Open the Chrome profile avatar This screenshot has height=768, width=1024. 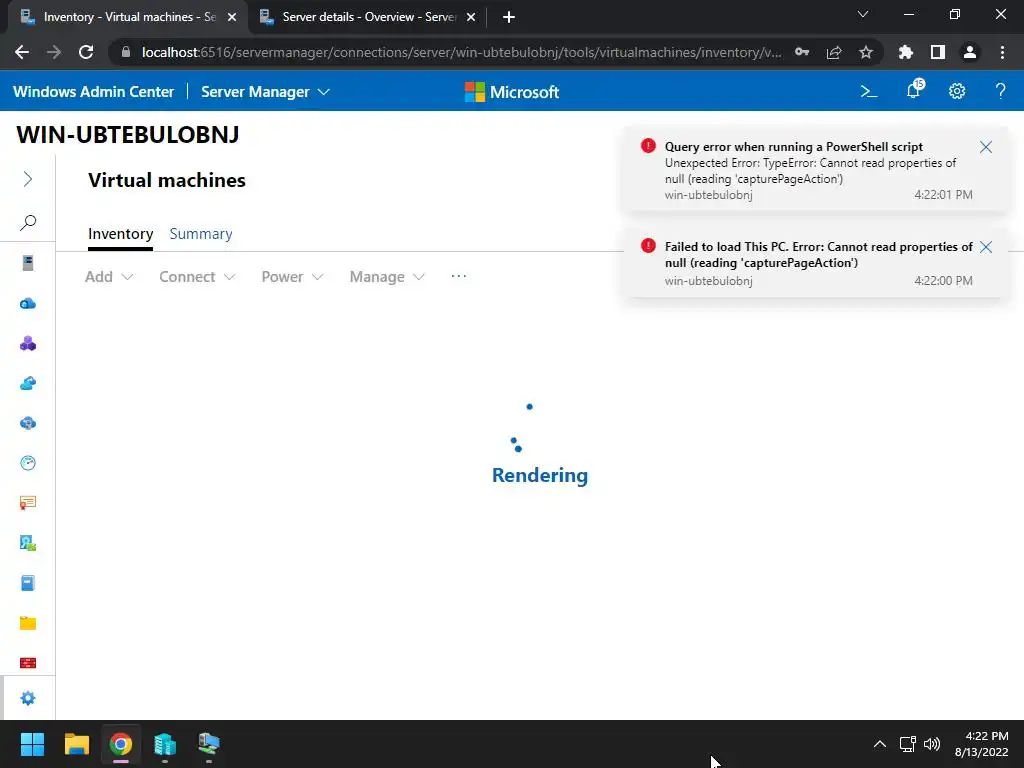tap(970, 52)
